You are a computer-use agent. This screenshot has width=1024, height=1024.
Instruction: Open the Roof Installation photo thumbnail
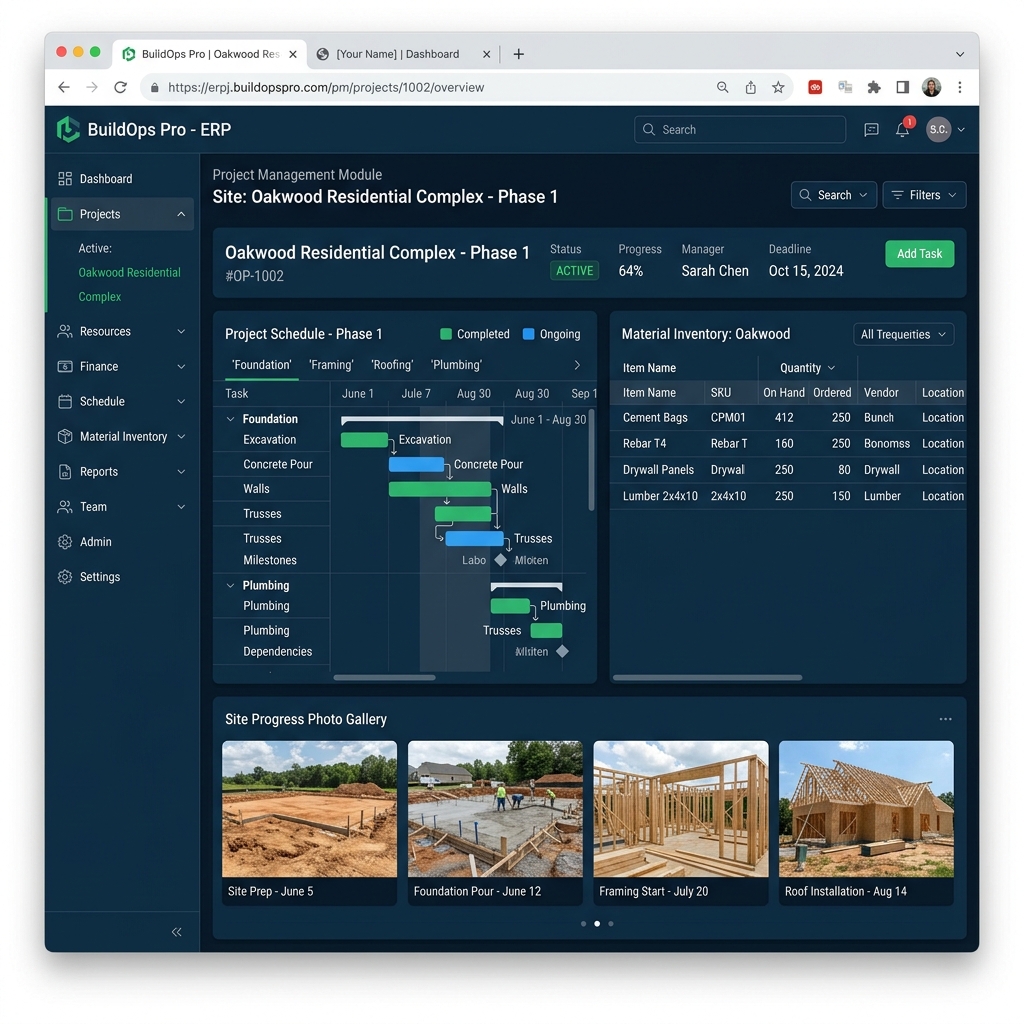click(x=866, y=808)
